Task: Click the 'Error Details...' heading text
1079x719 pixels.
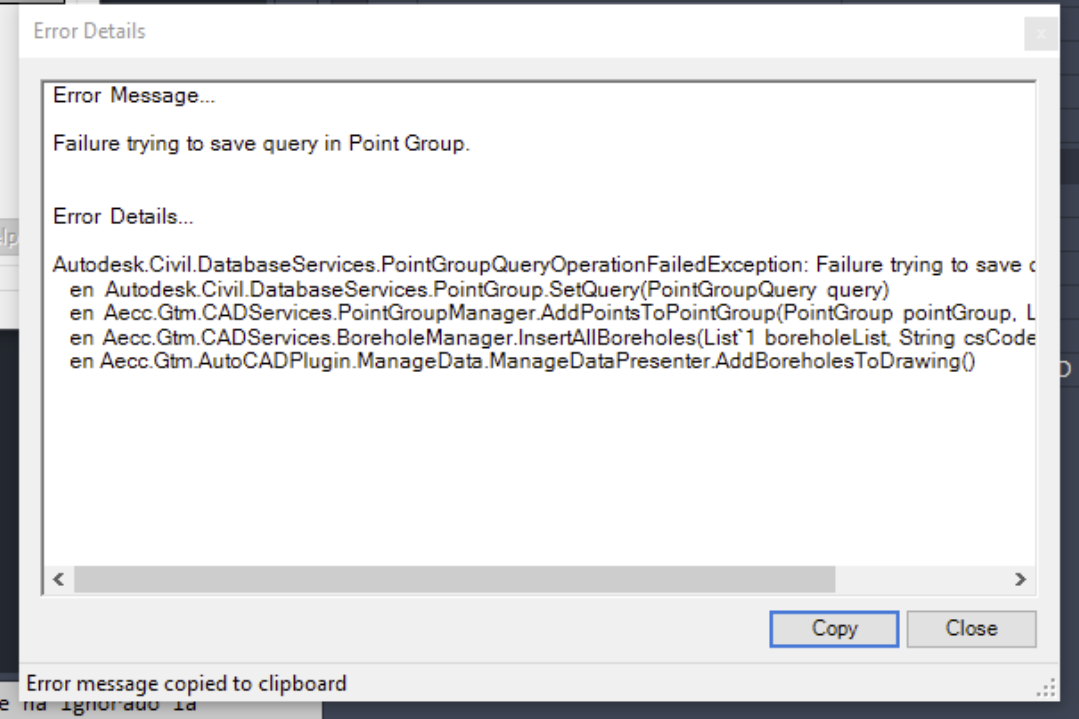Action: click(x=123, y=216)
